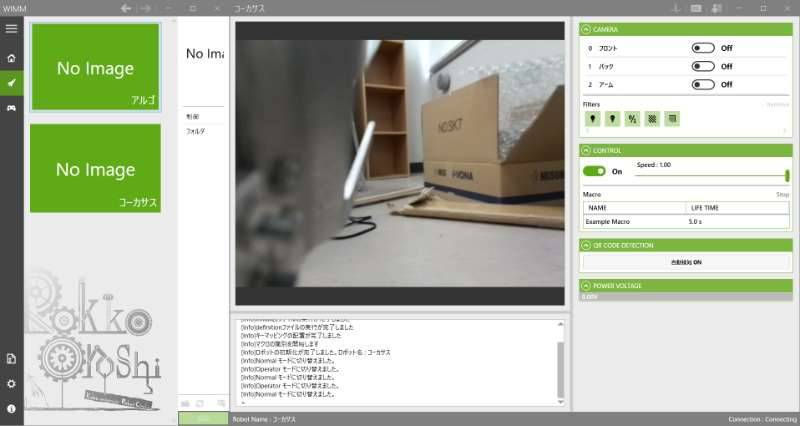Navigate back with the left arrow

(x=126, y=8)
